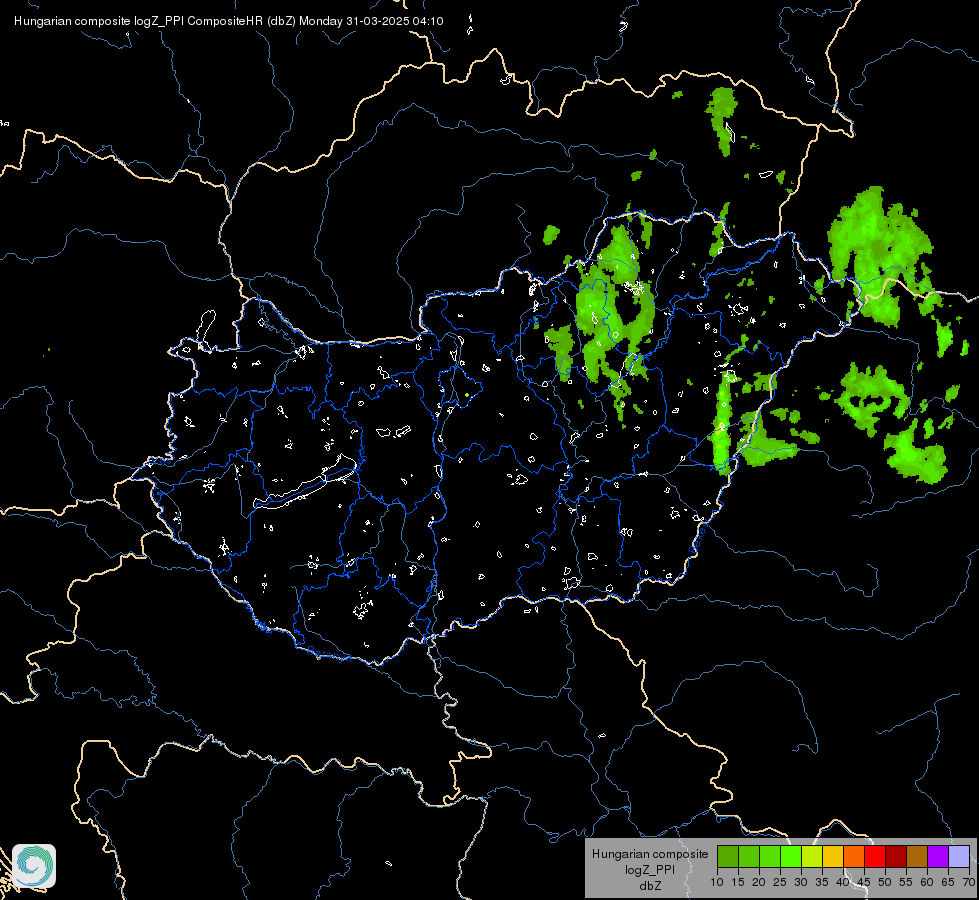Click the '30' legend scale value
The width and height of the screenshot is (979, 900).
801,883
